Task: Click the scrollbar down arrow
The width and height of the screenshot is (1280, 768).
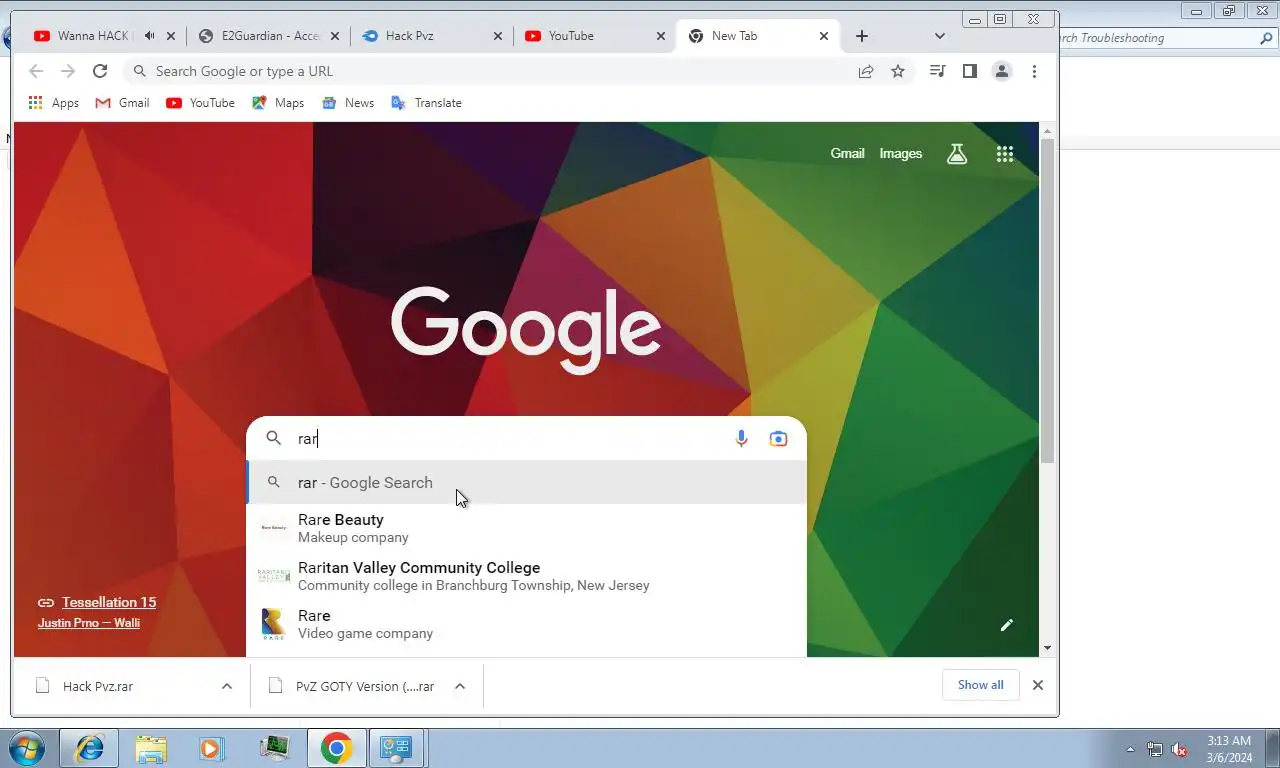Action: tap(1048, 648)
